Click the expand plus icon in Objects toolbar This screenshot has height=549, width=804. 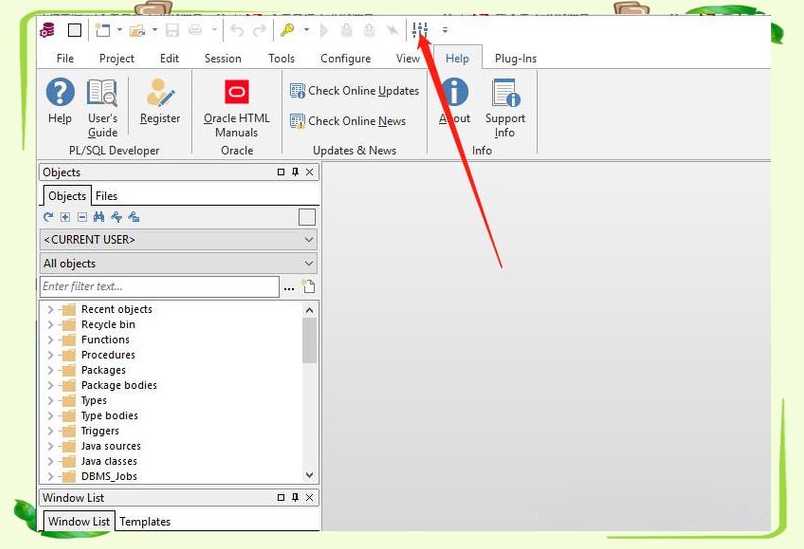coord(65,217)
